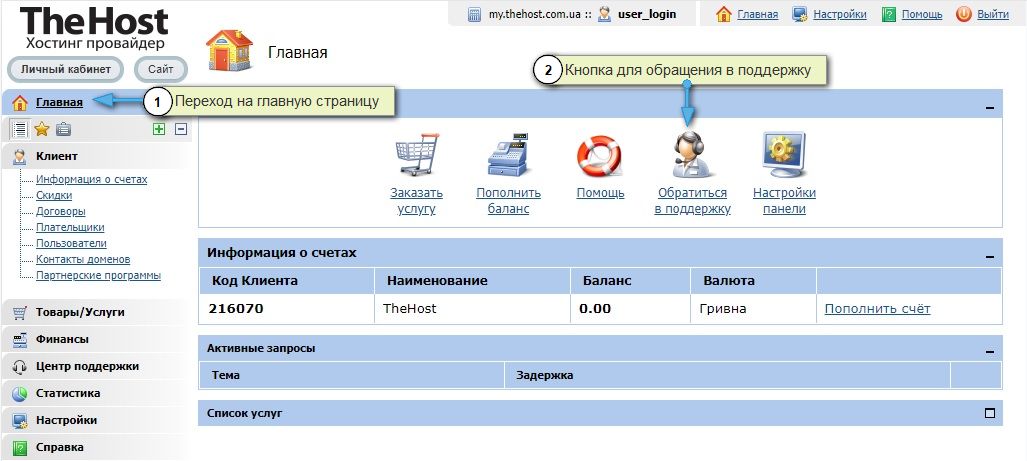Click the user icon beside user_login
This screenshot has width=1027, height=461.
[605, 14]
